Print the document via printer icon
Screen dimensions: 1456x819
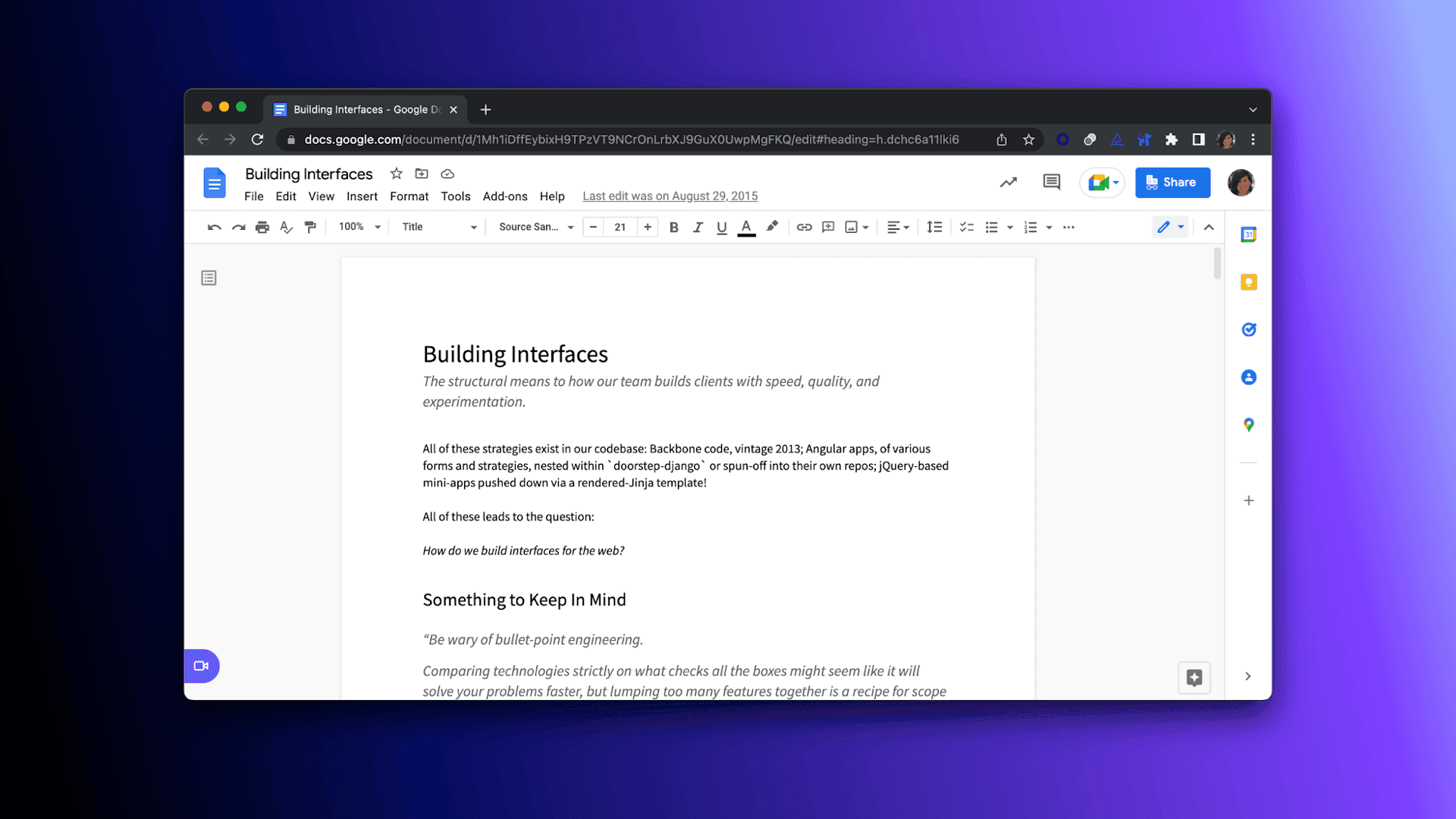tap(262, 227)
